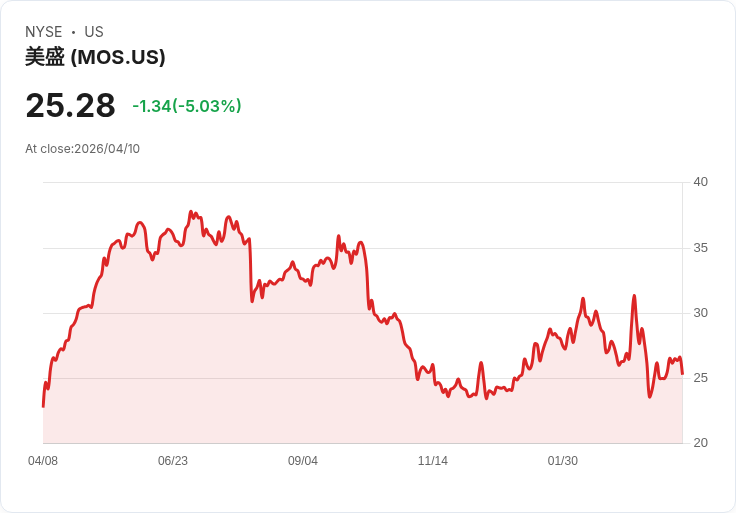736x513 pixels.
Task: Open the 美盛 (MOS.US) stock title
Action: point(95,57)
